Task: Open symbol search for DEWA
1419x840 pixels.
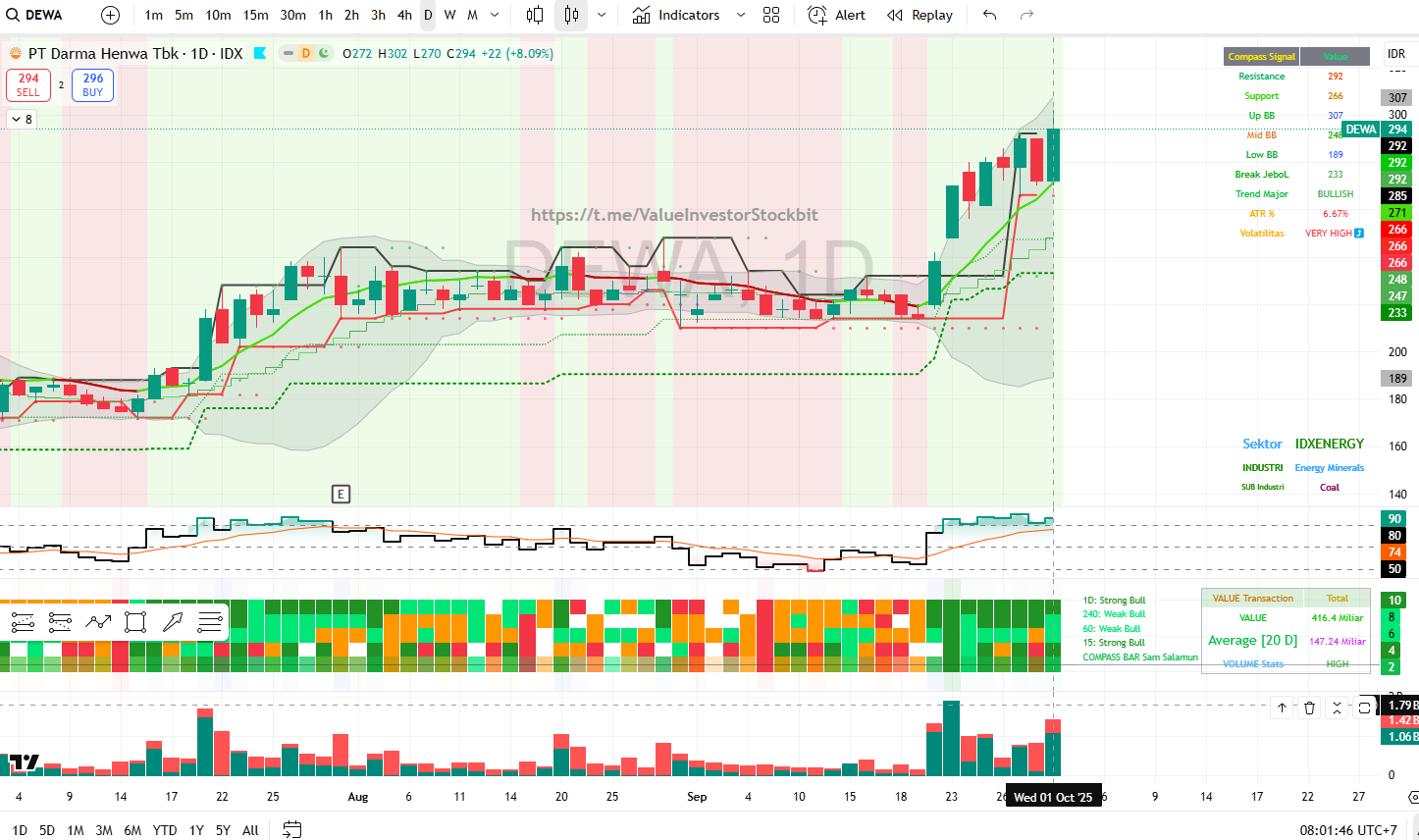Action: (35, 15)
